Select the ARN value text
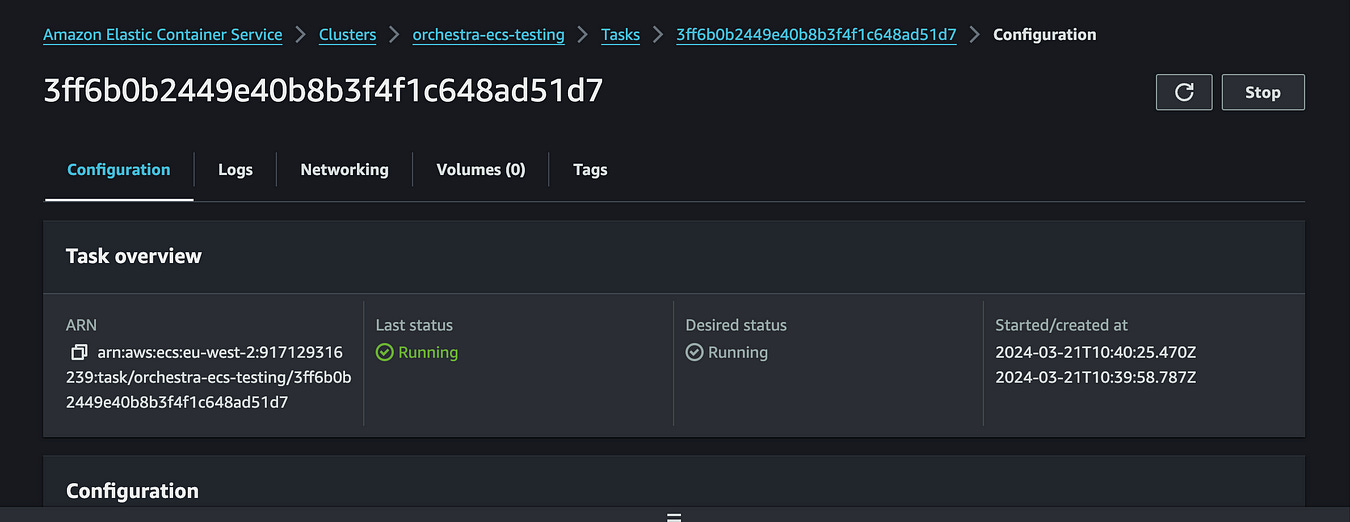1350x522 pixels. pos(208,378)
